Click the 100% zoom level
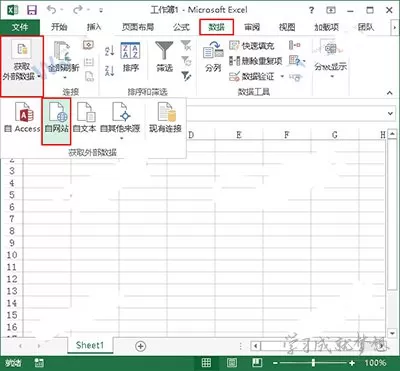This screenshot has width=400, height=371. pos(375,363)
